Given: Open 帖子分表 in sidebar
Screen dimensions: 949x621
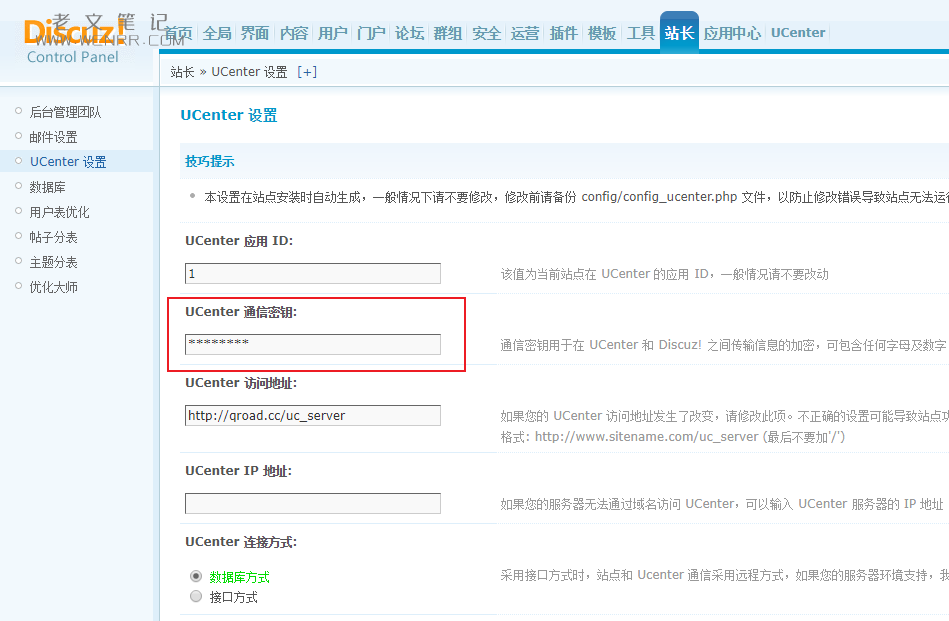Looking at the screenshot, I should [x=53, y=237].
